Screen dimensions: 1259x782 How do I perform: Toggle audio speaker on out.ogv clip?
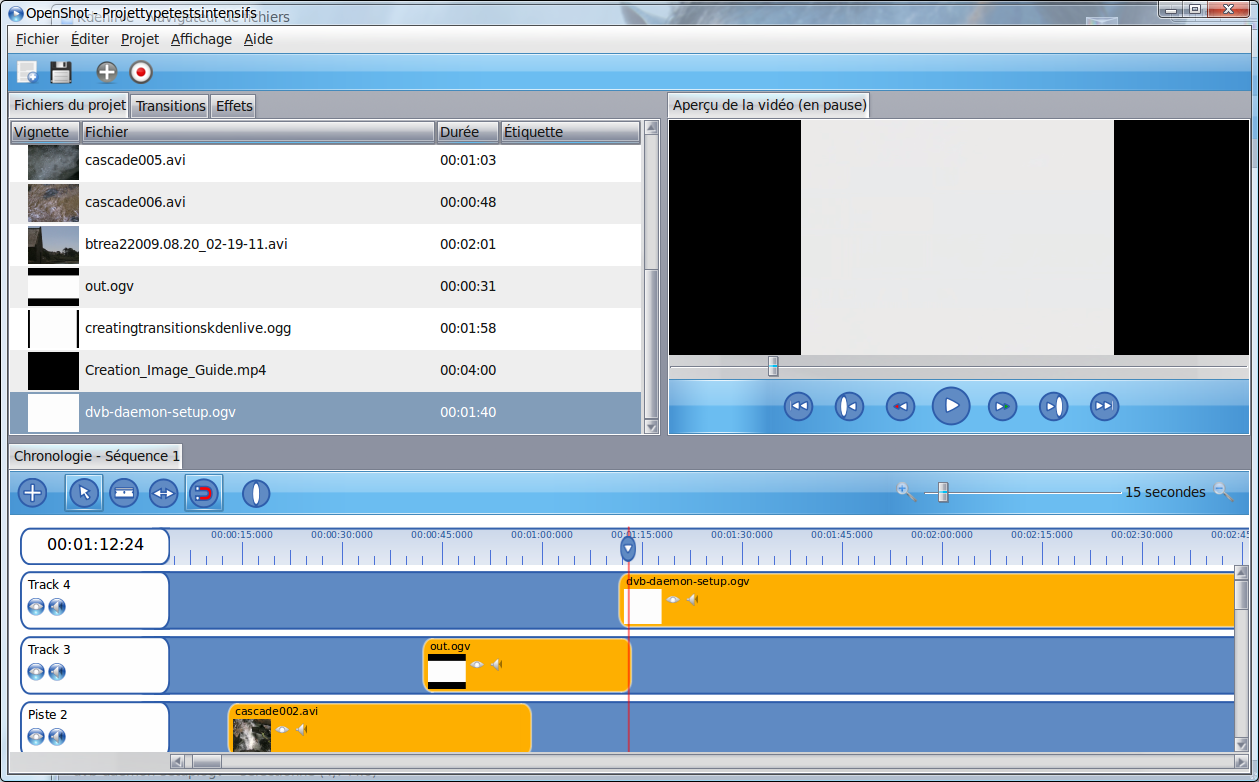tap(496, 665)
